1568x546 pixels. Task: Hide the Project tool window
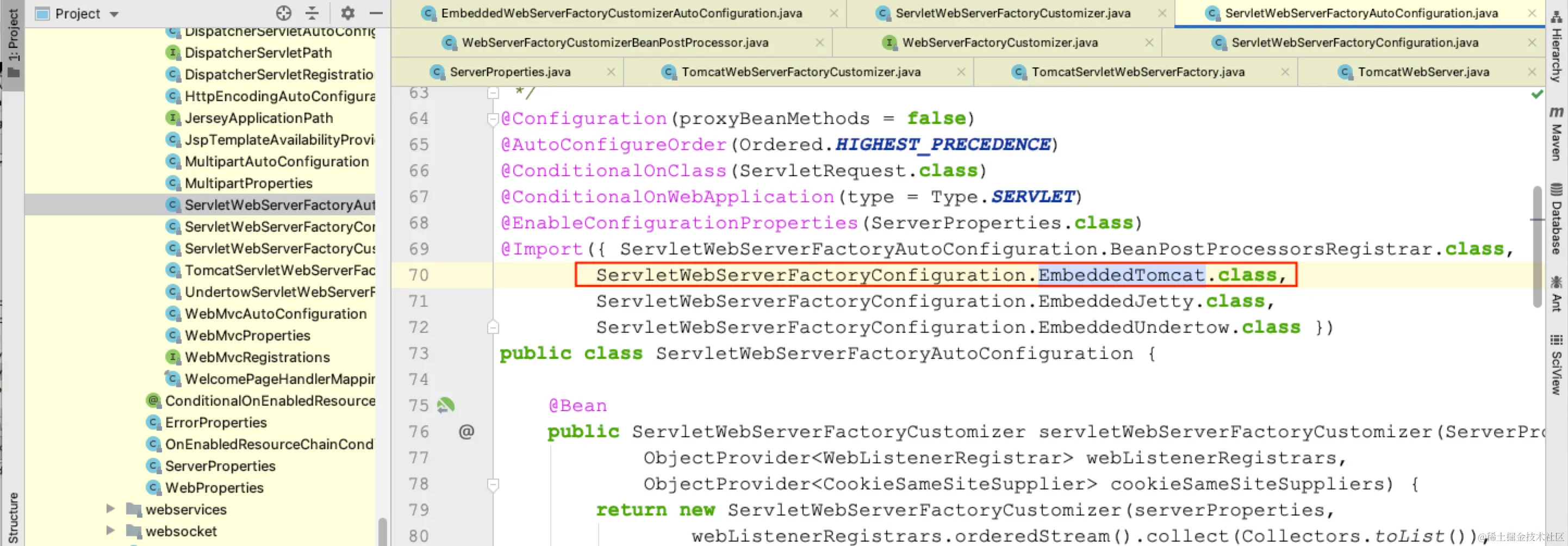[x=376, y=13]
